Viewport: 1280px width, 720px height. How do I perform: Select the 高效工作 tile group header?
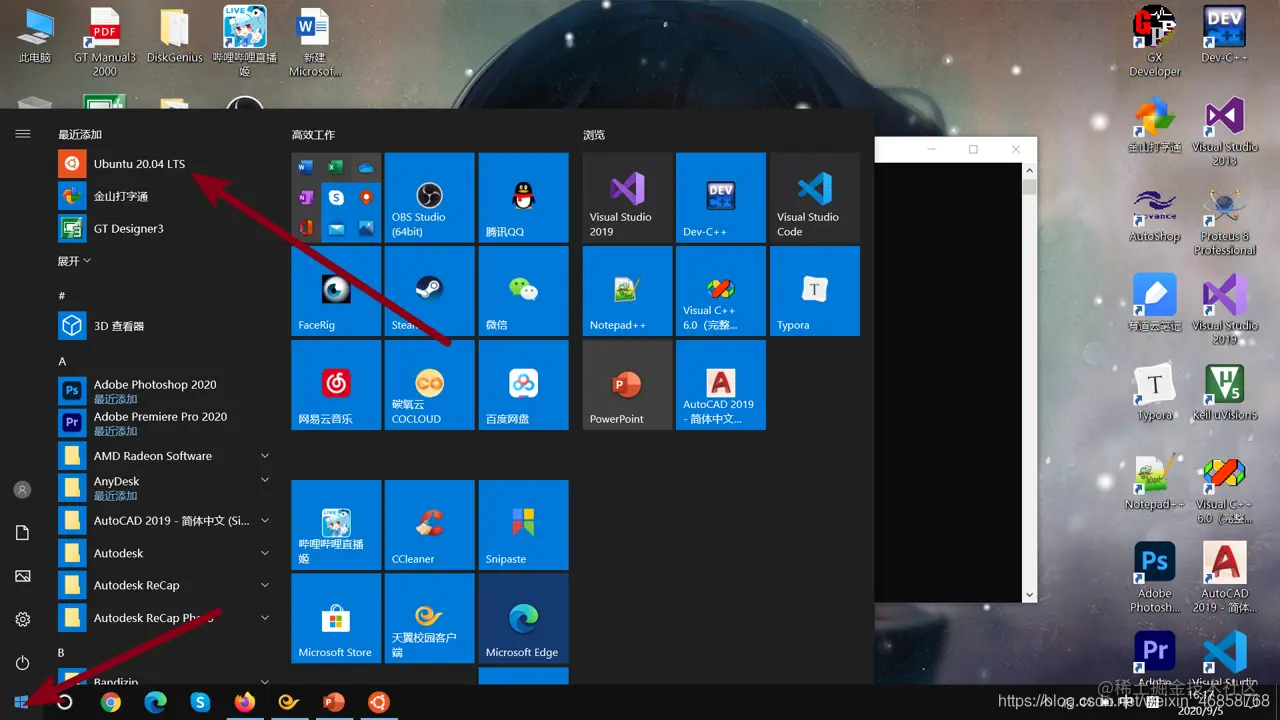click(313, 134)
